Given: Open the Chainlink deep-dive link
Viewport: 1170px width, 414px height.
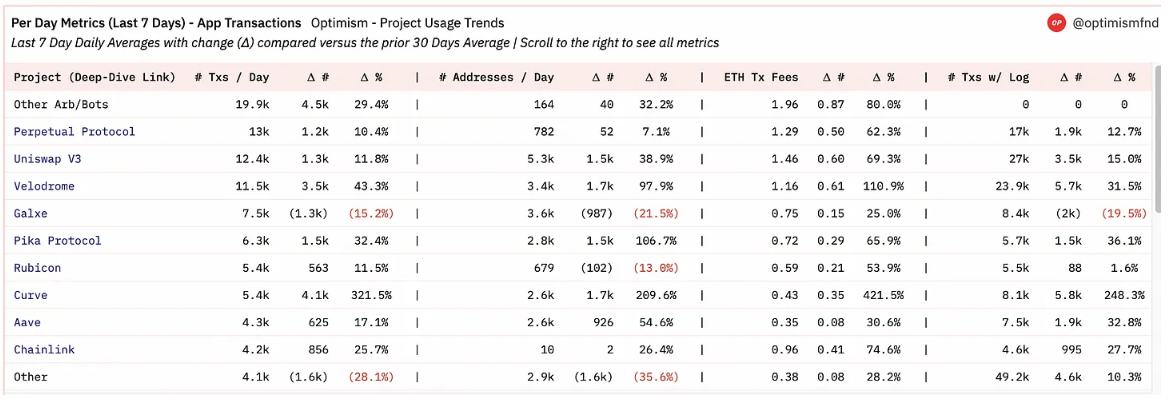Looking at the screenshot, I should click(x=44, y=349).
